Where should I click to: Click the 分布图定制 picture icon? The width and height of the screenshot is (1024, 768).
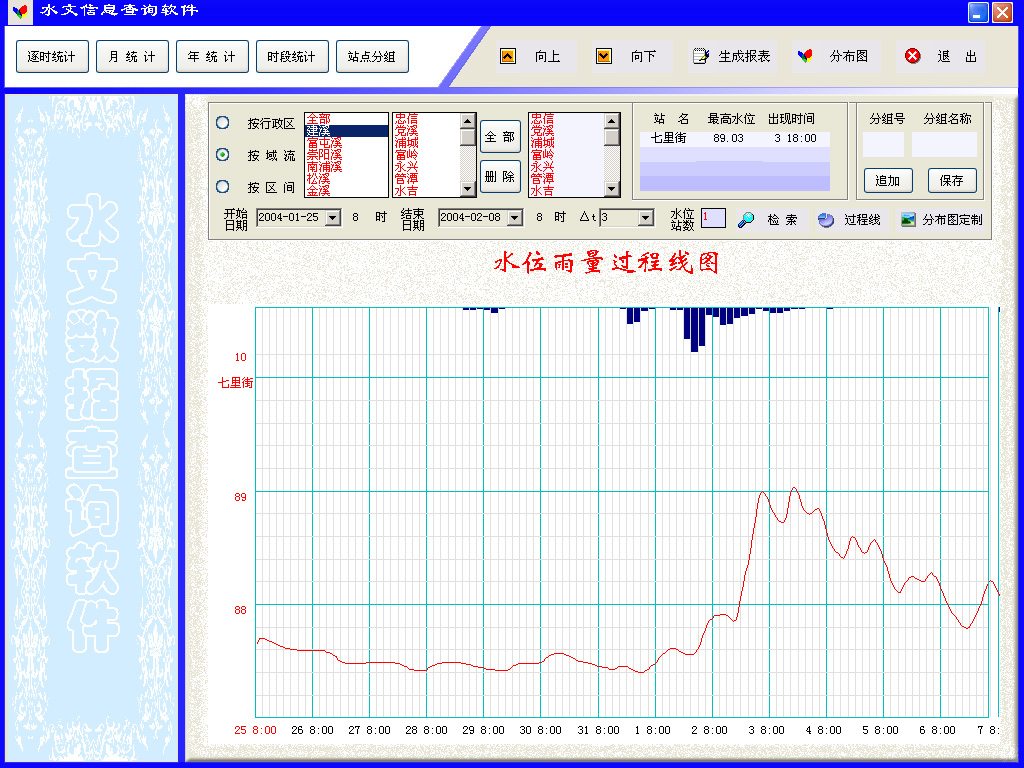tap(908, 220)
